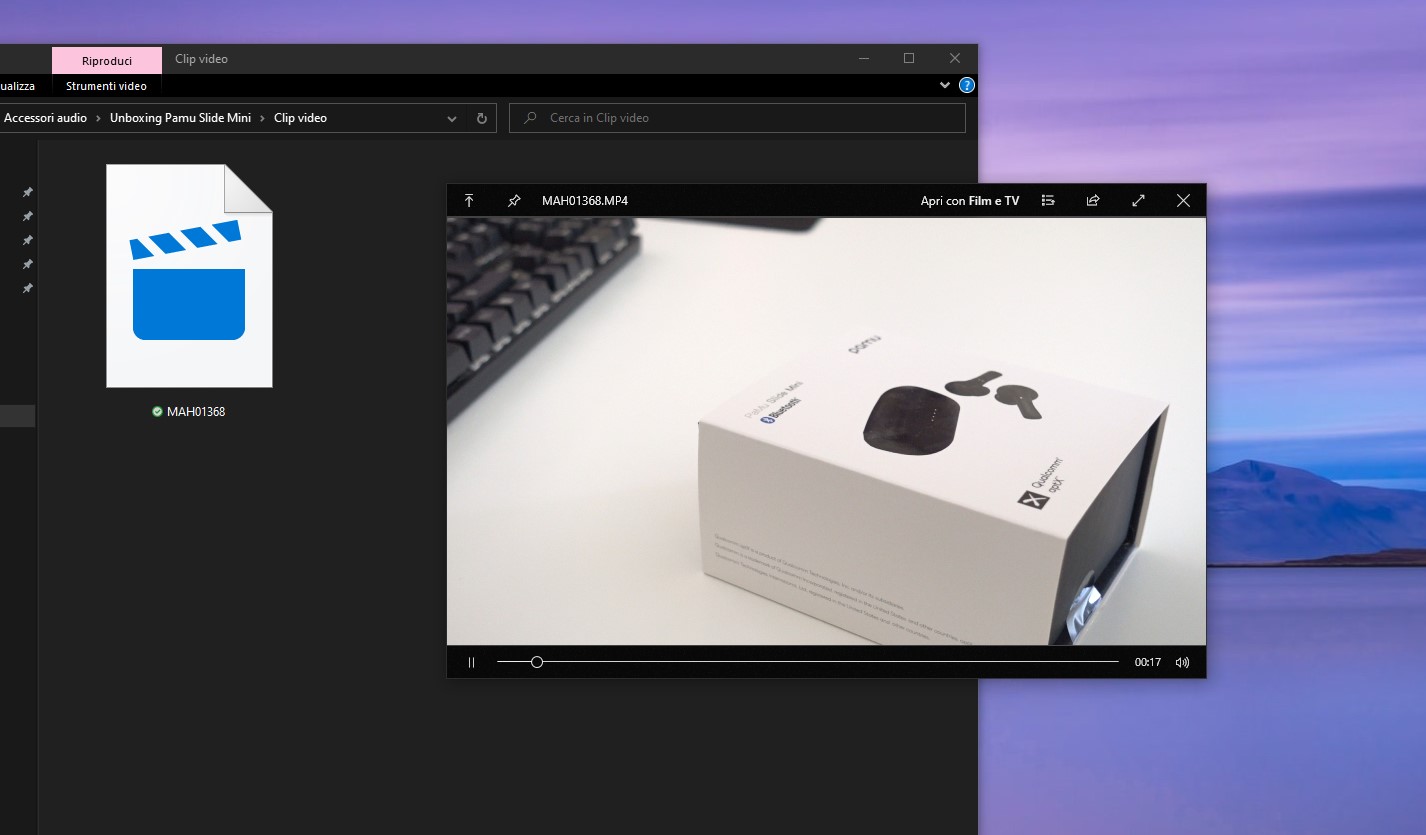Viewport: 1426px width, 835px height.
Task: Click the video frame in preview
Action: [x=826, y=431]
